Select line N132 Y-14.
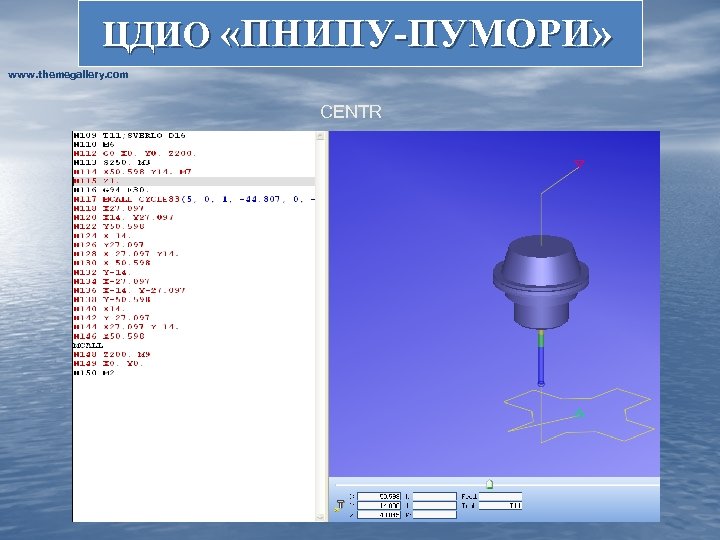This screenshot has height=540, width=720. 102,272
